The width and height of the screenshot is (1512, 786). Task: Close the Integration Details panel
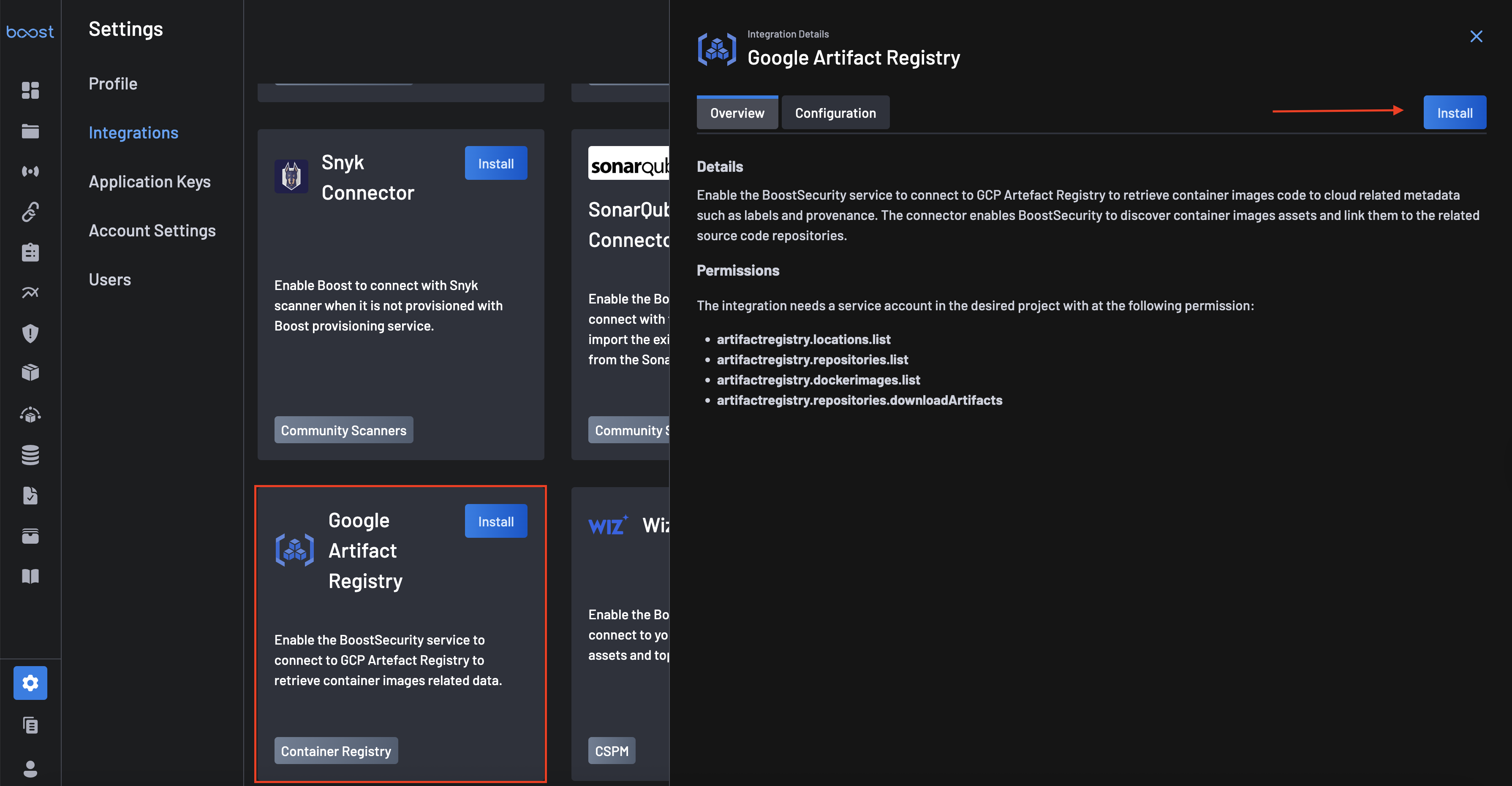click(x=1476, y=36)
